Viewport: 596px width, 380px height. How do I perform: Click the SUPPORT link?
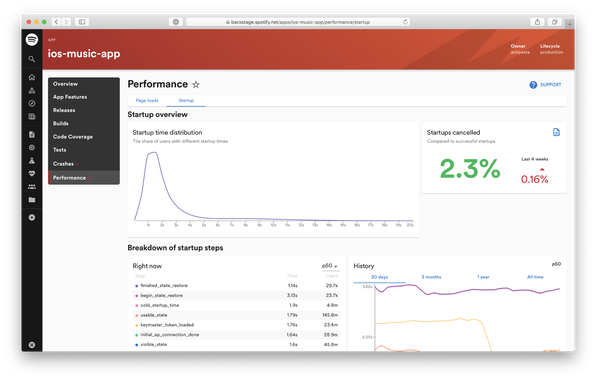click(x=550, y=85)
